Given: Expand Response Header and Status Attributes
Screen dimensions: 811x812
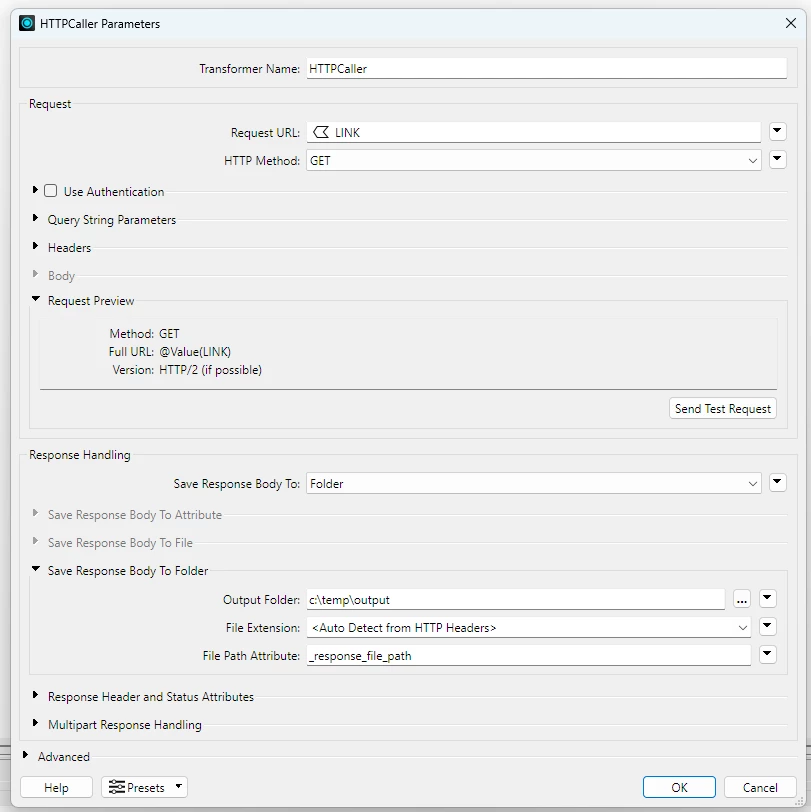Looking at the screenshot, I should click(x=35, y=695).
